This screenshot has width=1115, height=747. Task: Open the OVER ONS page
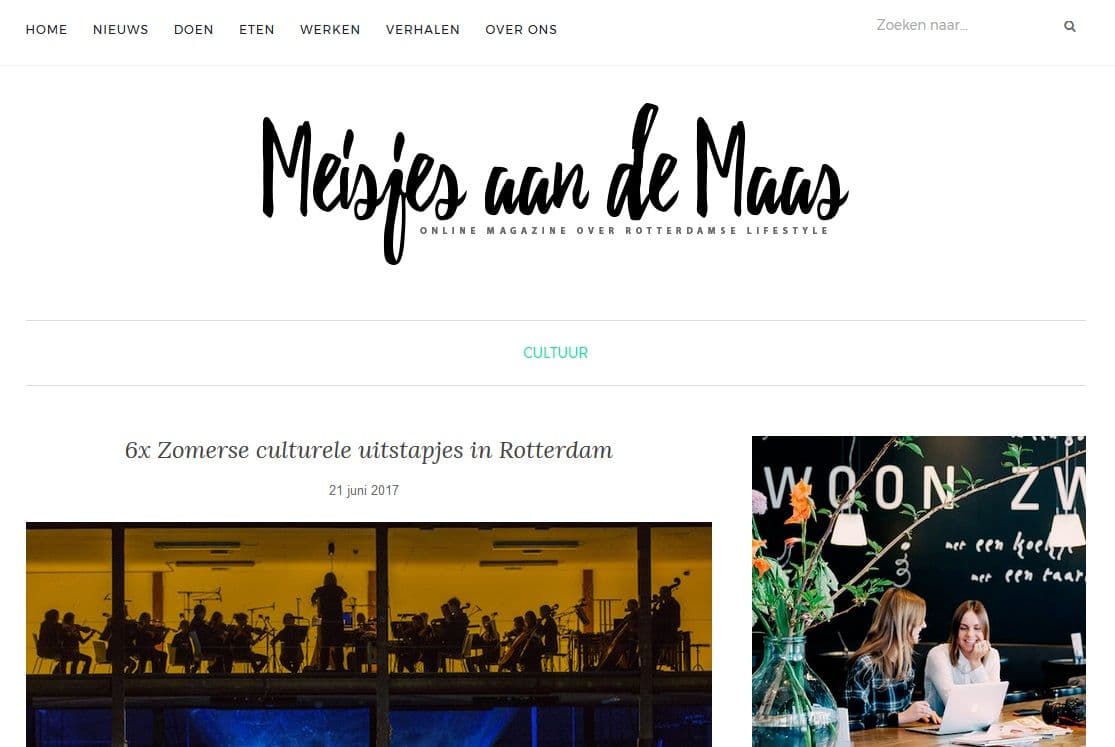(521, 30)
